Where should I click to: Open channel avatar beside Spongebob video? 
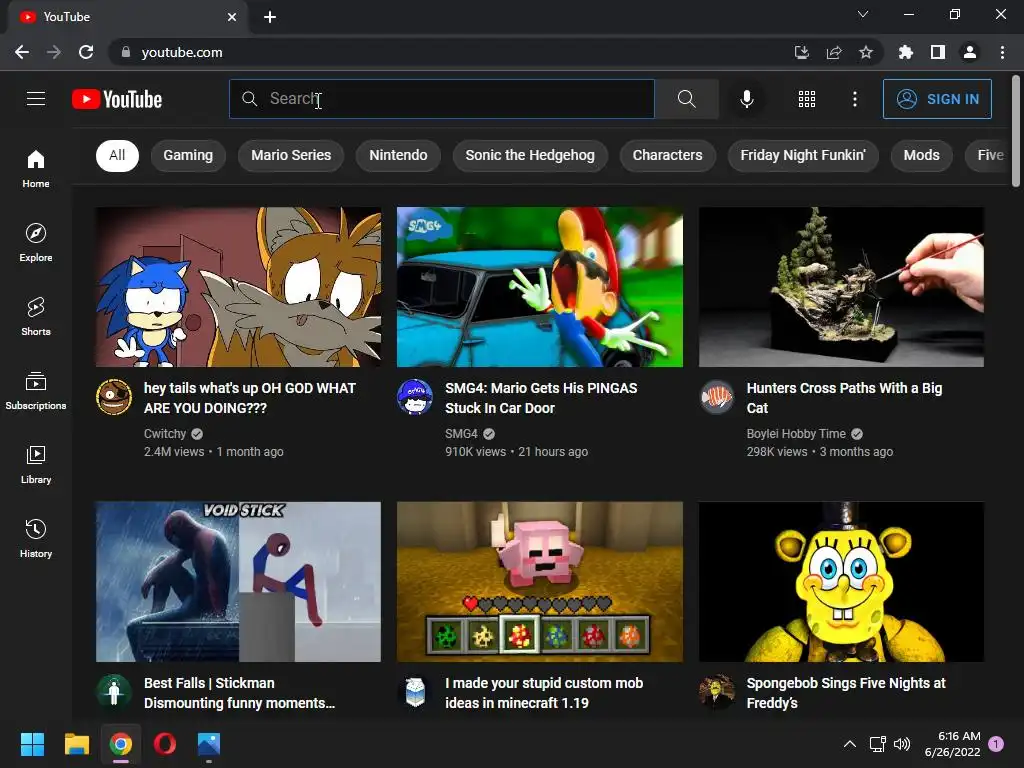[x=716, y=692]
